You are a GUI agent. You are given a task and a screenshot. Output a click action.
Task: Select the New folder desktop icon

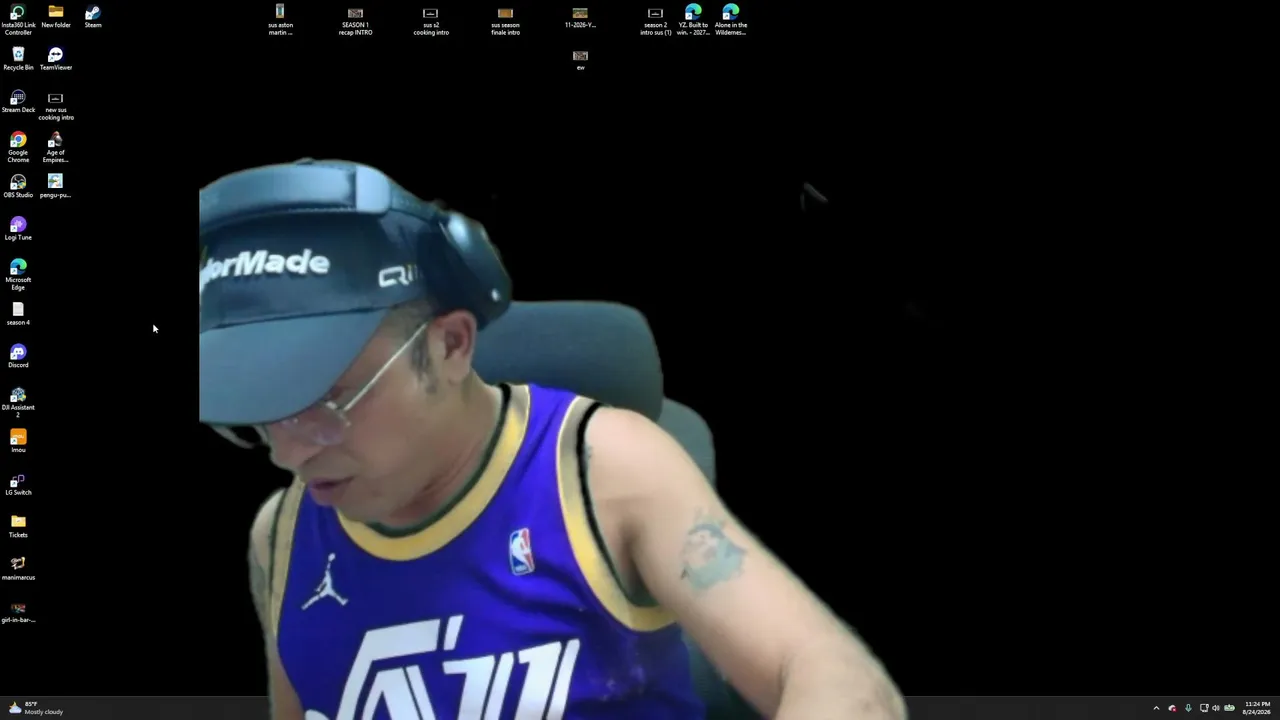tap(56, 17)
